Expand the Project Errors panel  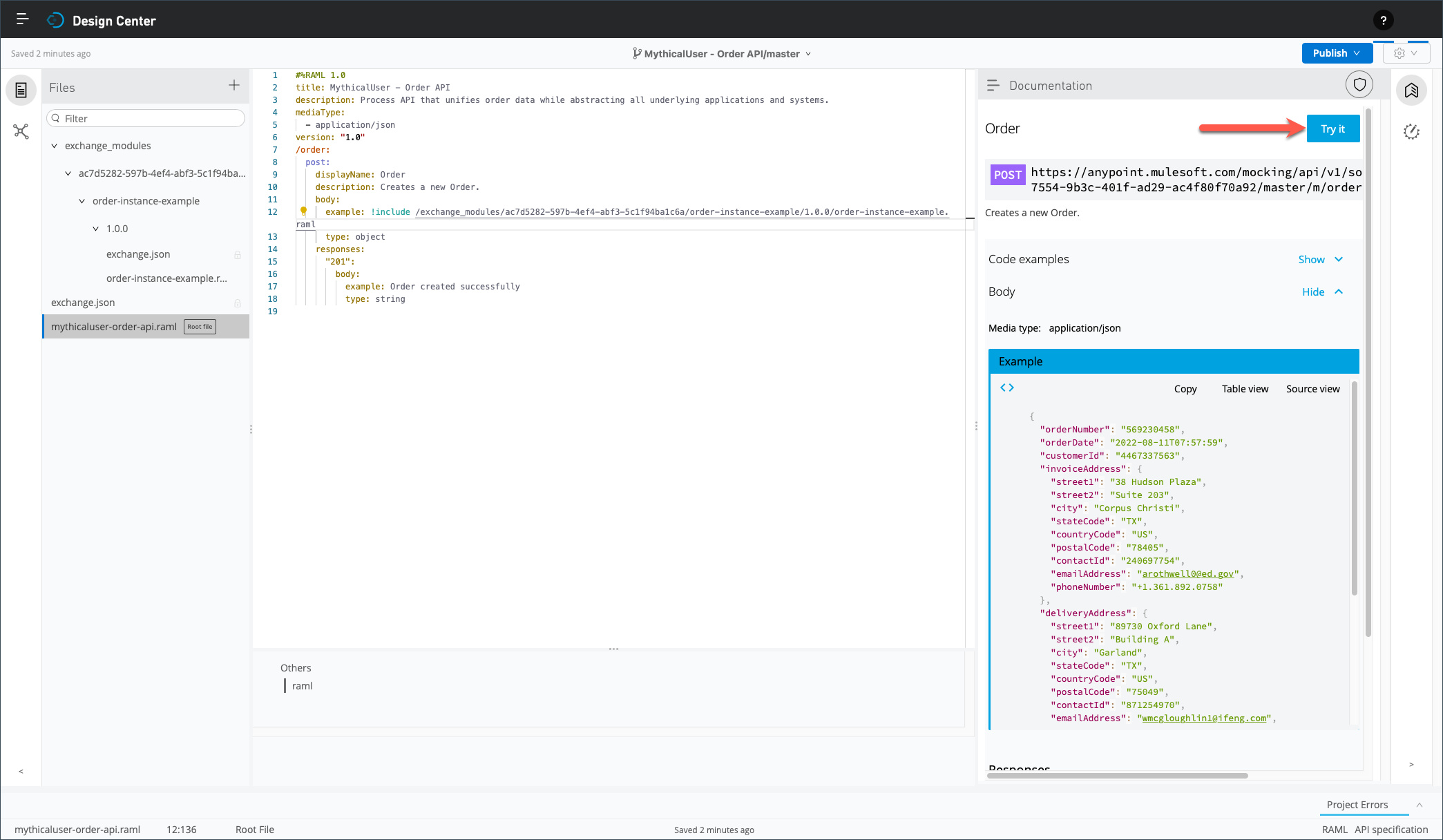pos(1420,805)
